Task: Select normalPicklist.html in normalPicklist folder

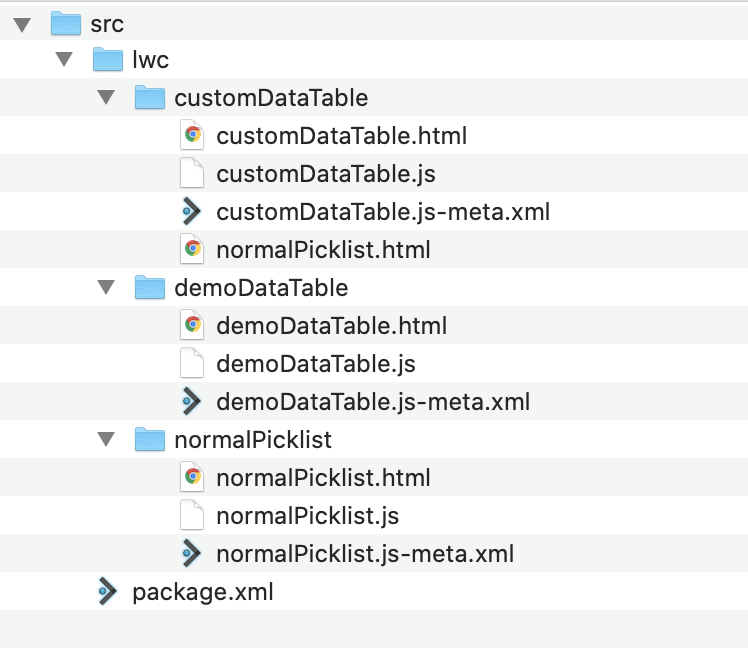Action: point(323,478)
